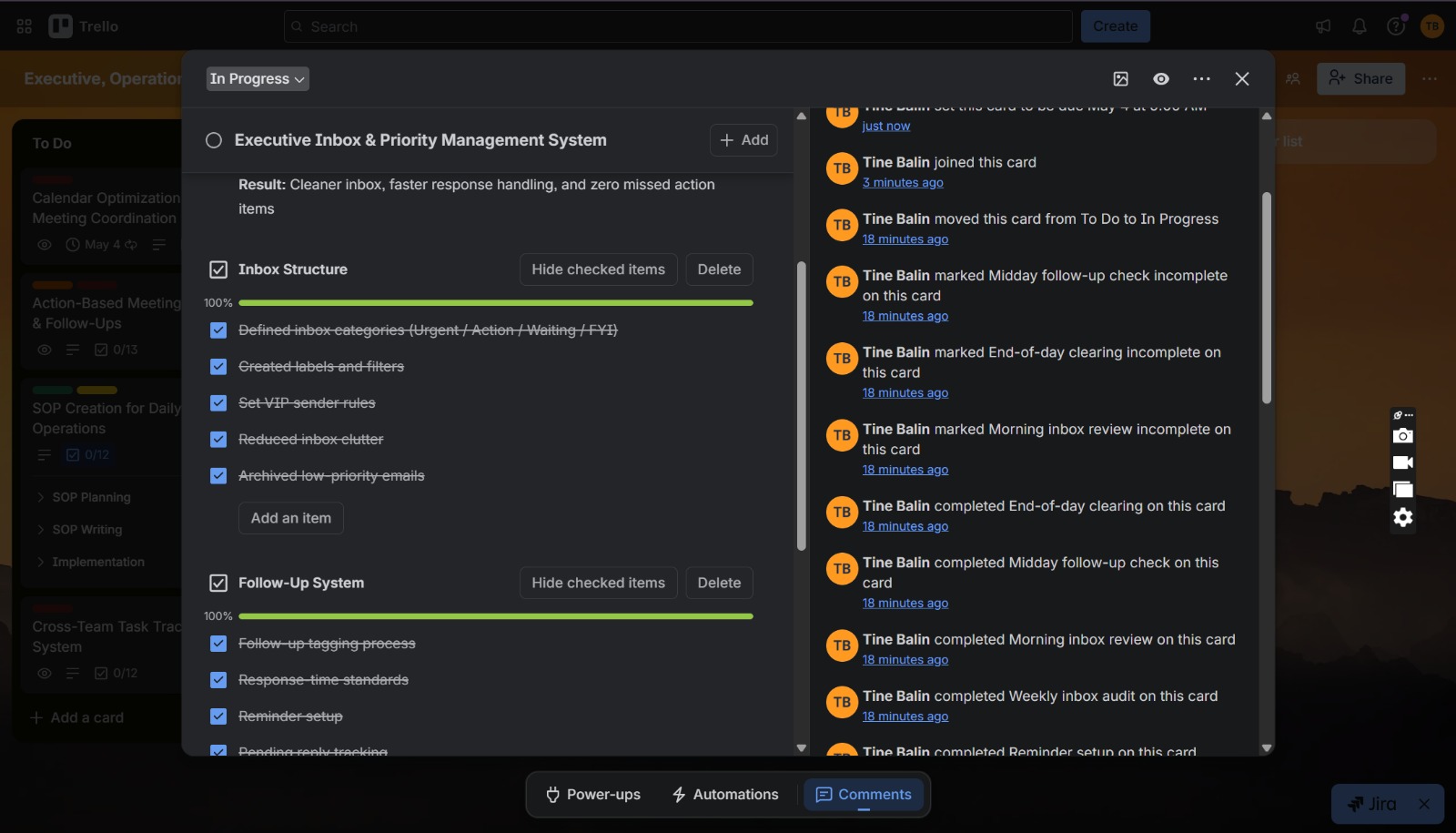1456x833 pixels.
Task: Click TB avatar beside 'joined this card'
Action: (842, 168)
